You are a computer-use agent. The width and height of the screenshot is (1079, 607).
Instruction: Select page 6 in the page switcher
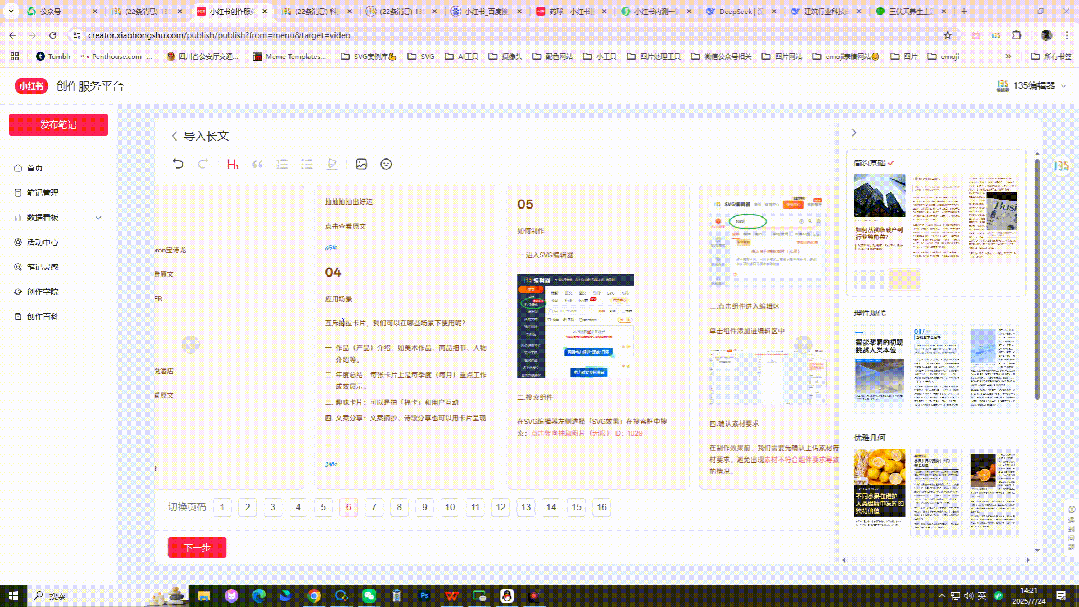(x=348, y=508)
